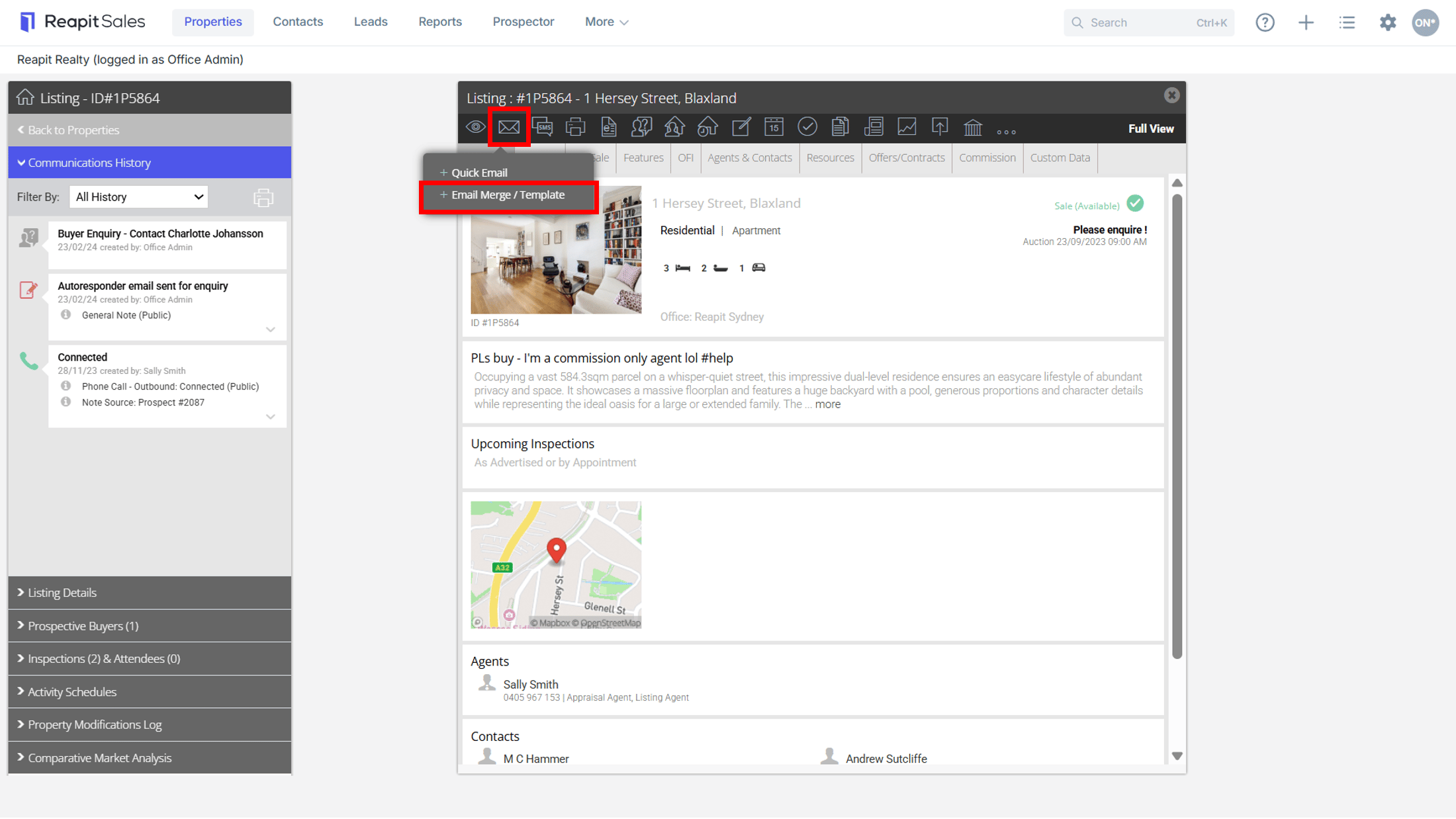Click the bank building icon in toolbar
The height and width of the screenshot is (819, 1456).
pos(973,127)
